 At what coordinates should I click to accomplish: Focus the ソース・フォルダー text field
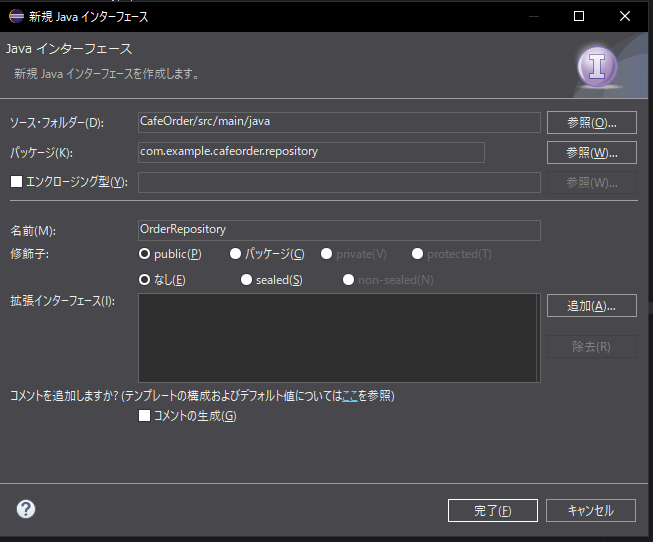(x=339, y=122)
